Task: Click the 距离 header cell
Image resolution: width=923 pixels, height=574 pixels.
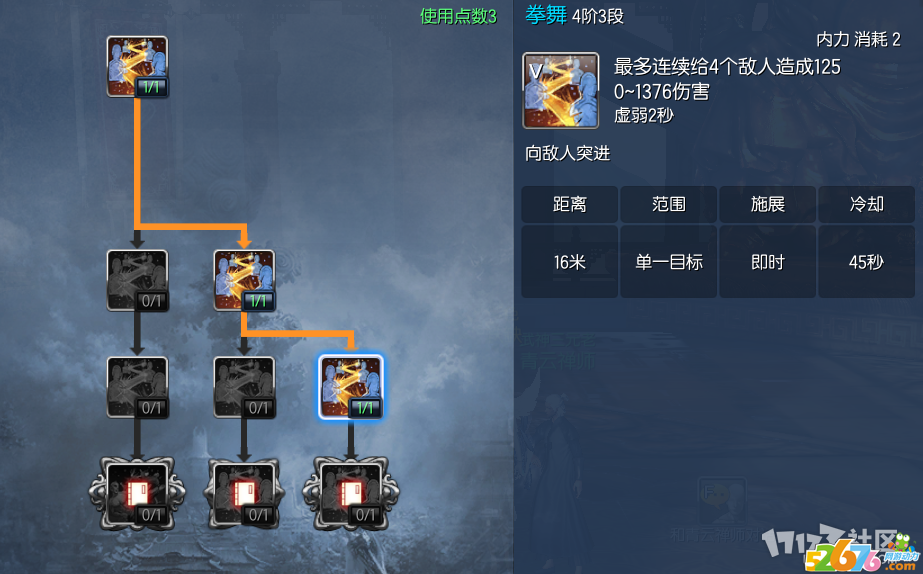Action: [570, 204]
